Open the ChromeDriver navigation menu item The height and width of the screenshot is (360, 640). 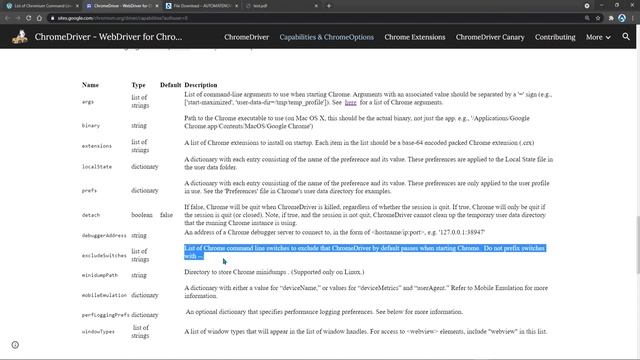[x=246, y=37]
